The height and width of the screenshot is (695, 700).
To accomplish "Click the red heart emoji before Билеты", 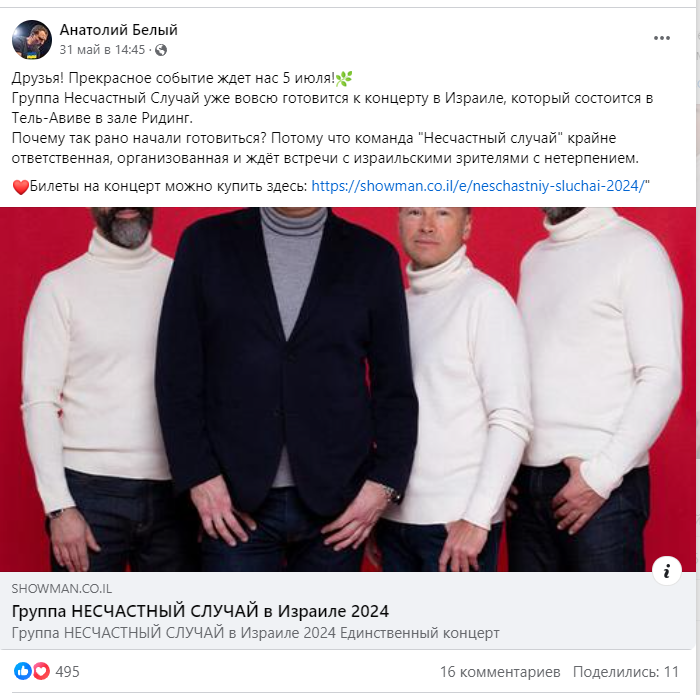I will pos(21,187).
